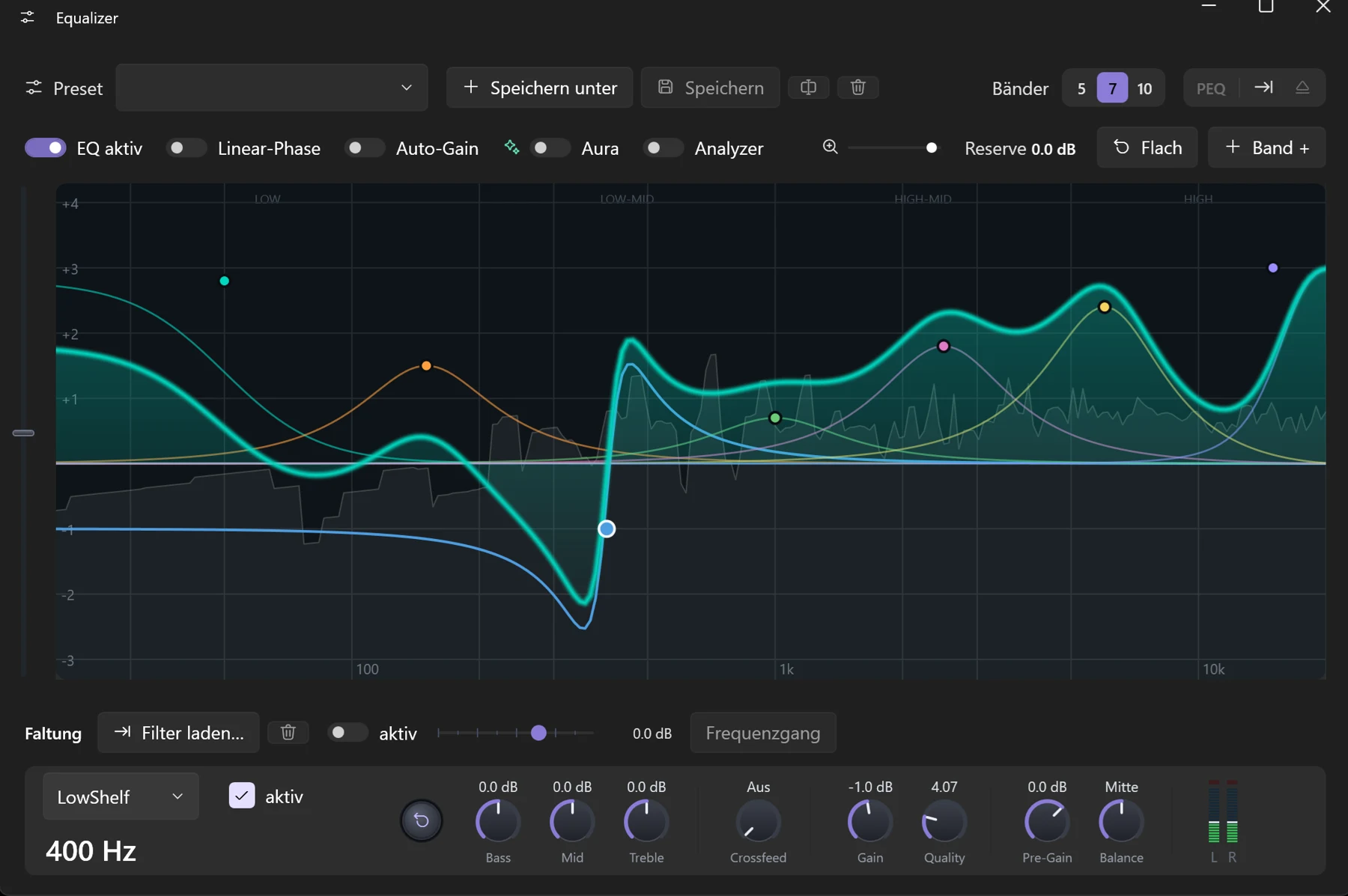Click the 4.07 Quality value

944,787
